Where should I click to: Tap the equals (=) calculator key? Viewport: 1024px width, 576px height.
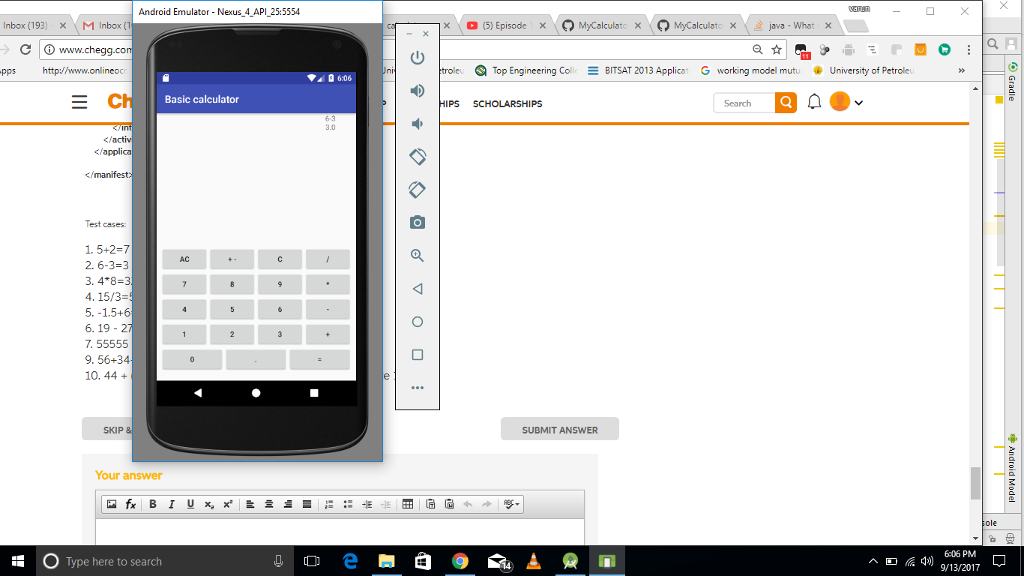tap(319, 359)
